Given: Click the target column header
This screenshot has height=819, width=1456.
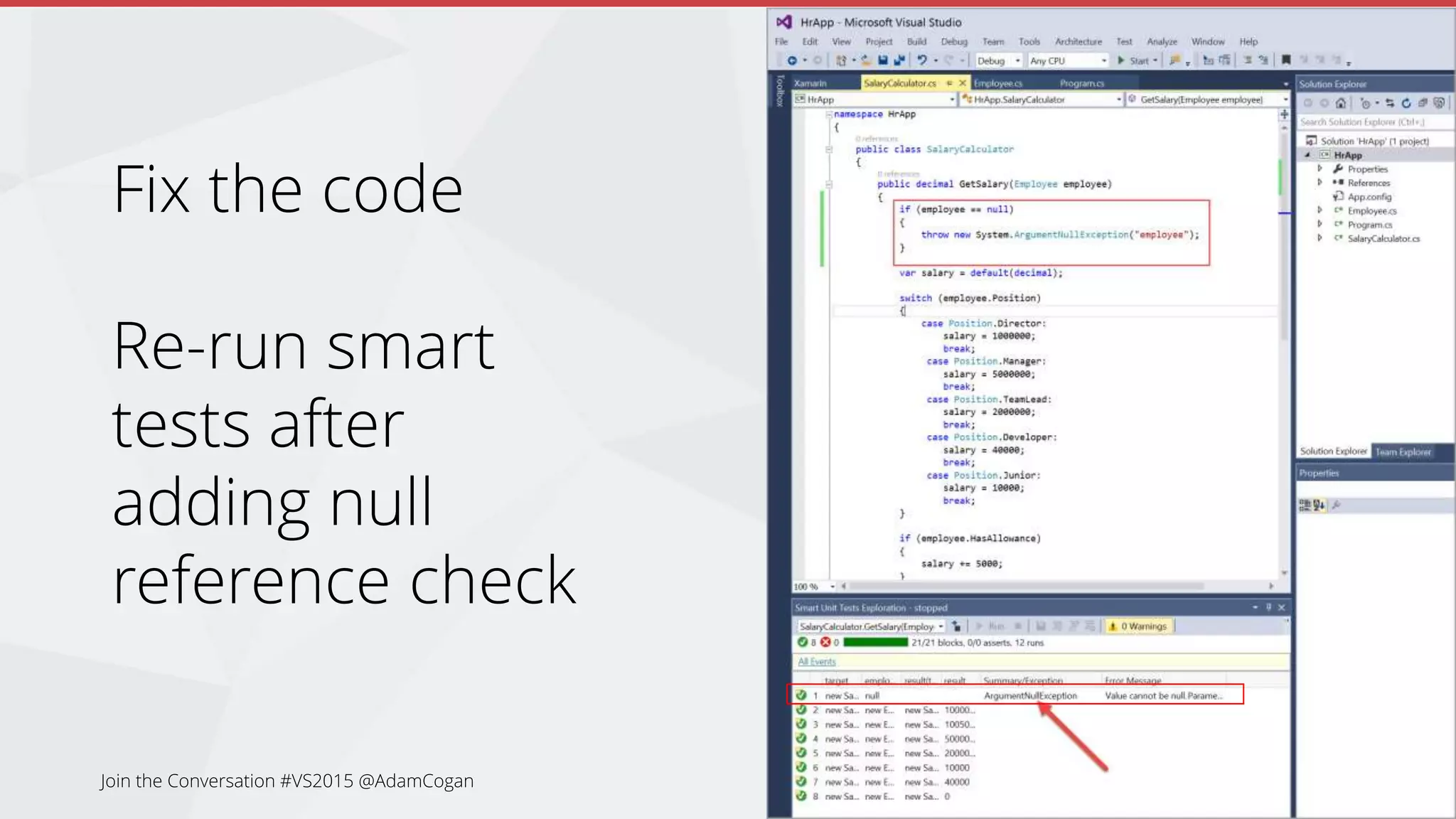Looking at the screenshot, I should point(837,680).
